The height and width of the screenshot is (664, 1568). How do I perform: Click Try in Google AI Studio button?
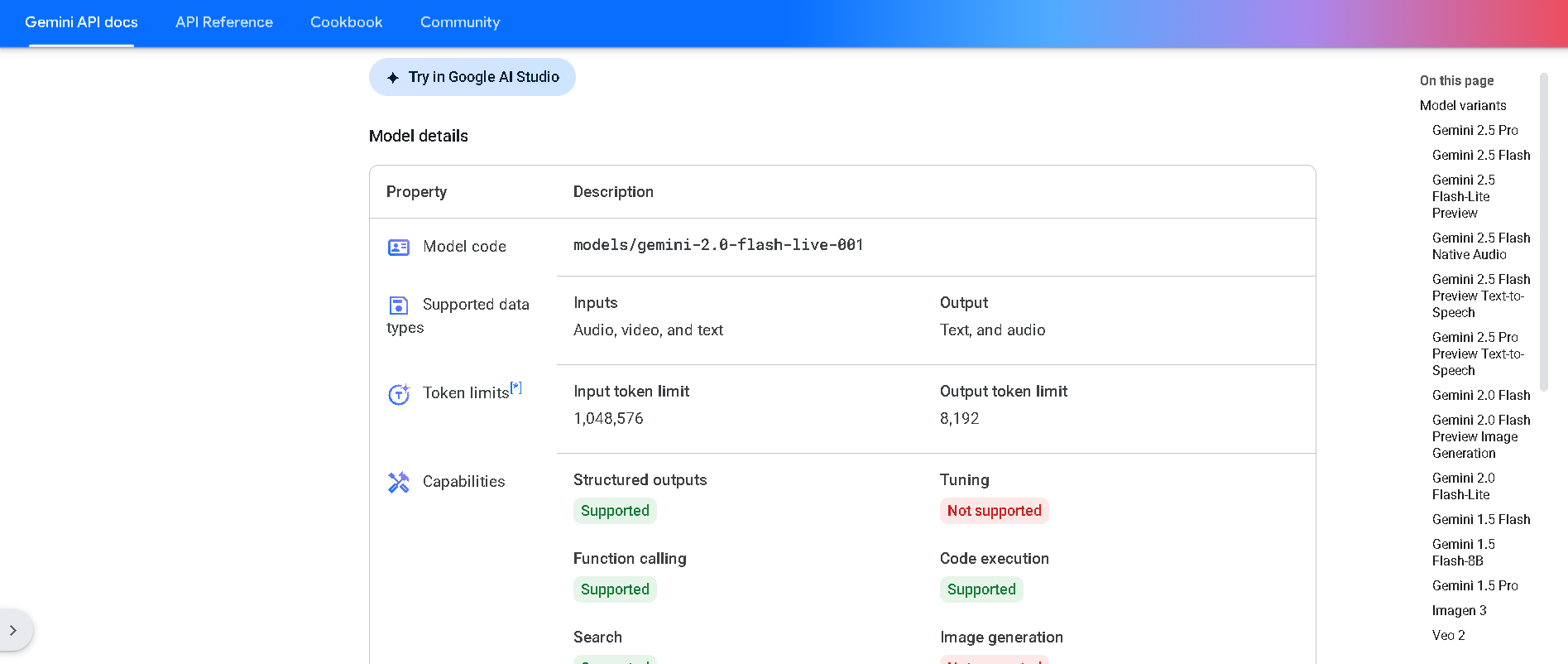point(472,77)
